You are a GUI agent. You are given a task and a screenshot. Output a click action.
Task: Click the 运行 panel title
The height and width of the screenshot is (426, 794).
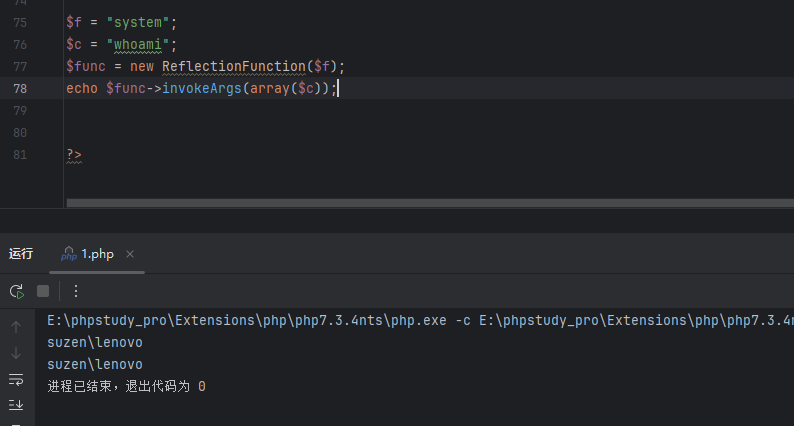coord(21,254)
